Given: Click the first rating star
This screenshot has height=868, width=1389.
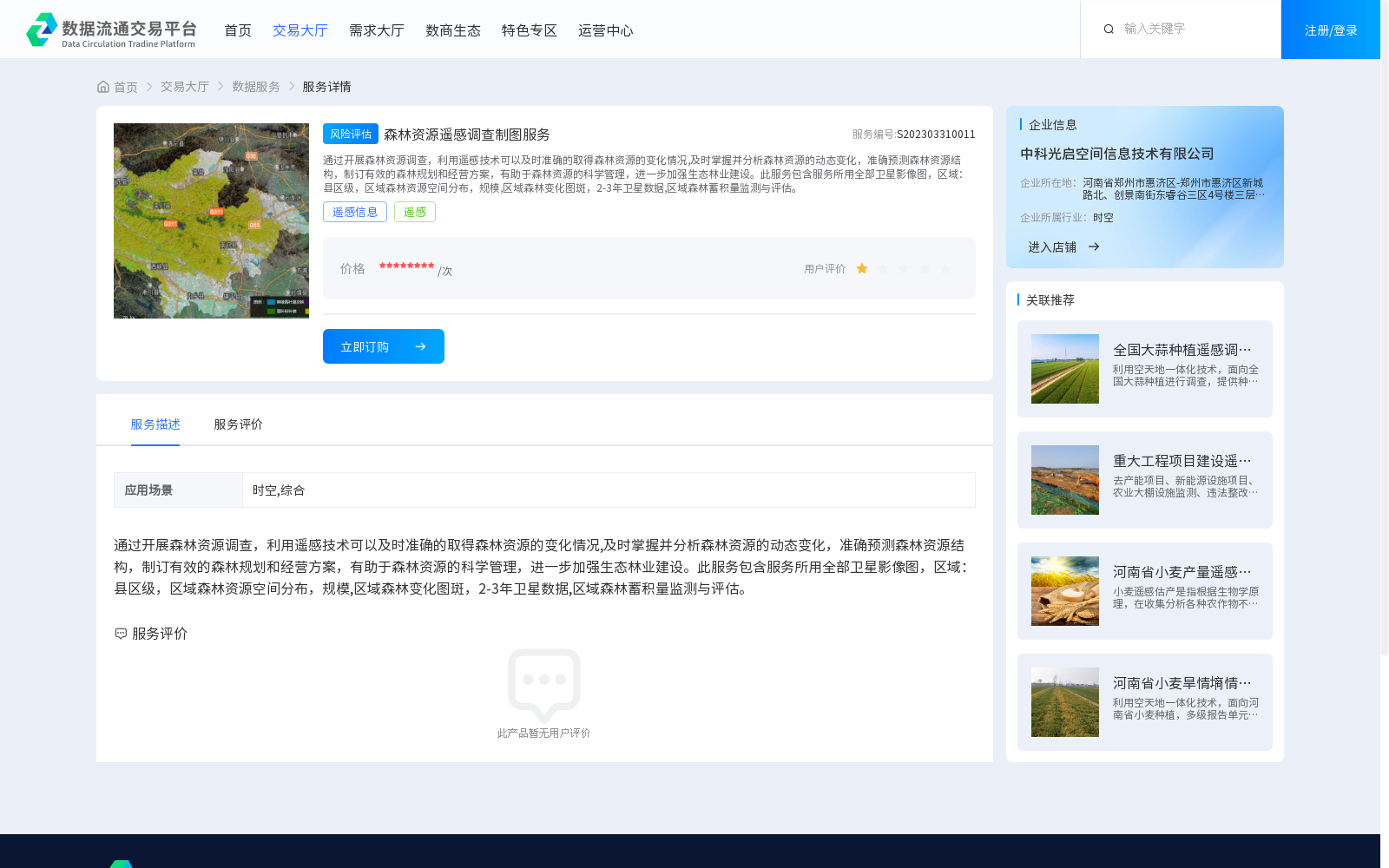Looking at the screenshot, I should [x=862, y=269].
